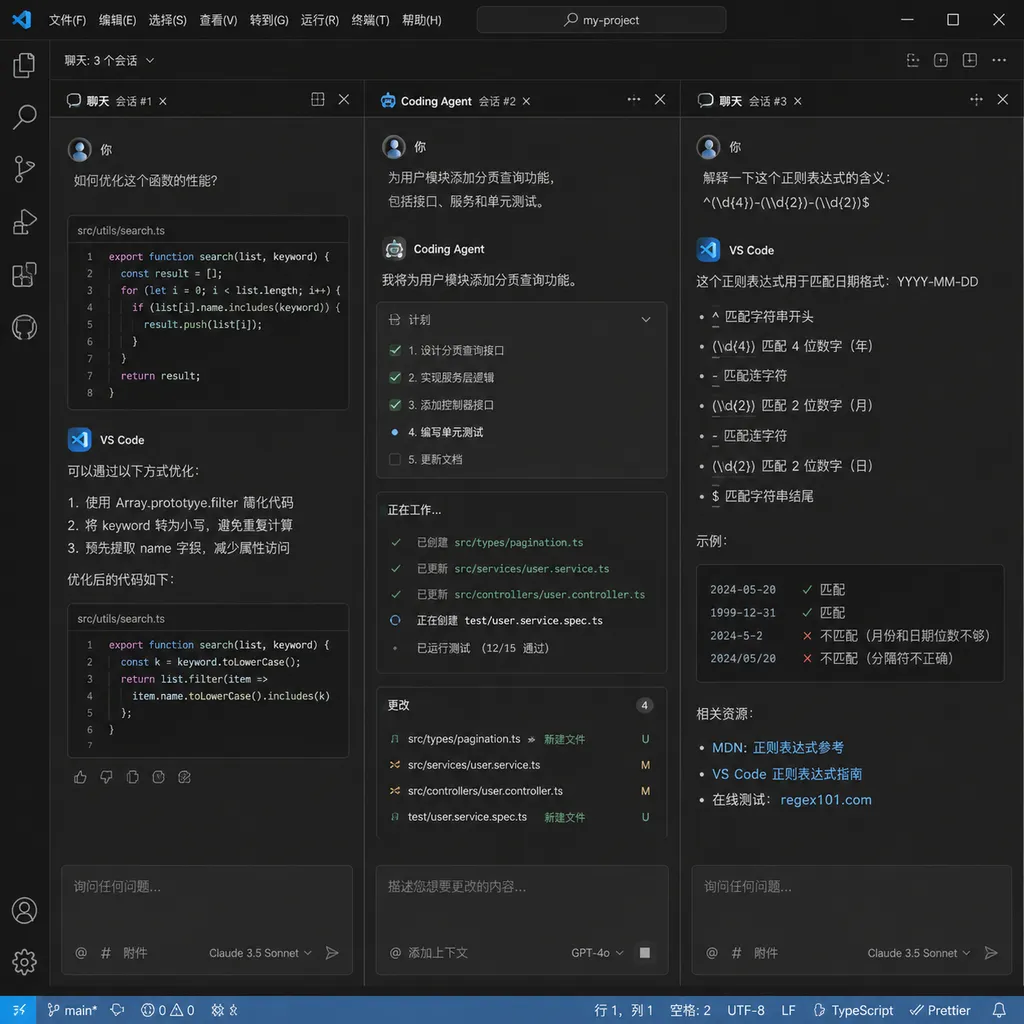
Task: Open MDN: 正则表达式参考 link
Action: (x=778, y=748)
